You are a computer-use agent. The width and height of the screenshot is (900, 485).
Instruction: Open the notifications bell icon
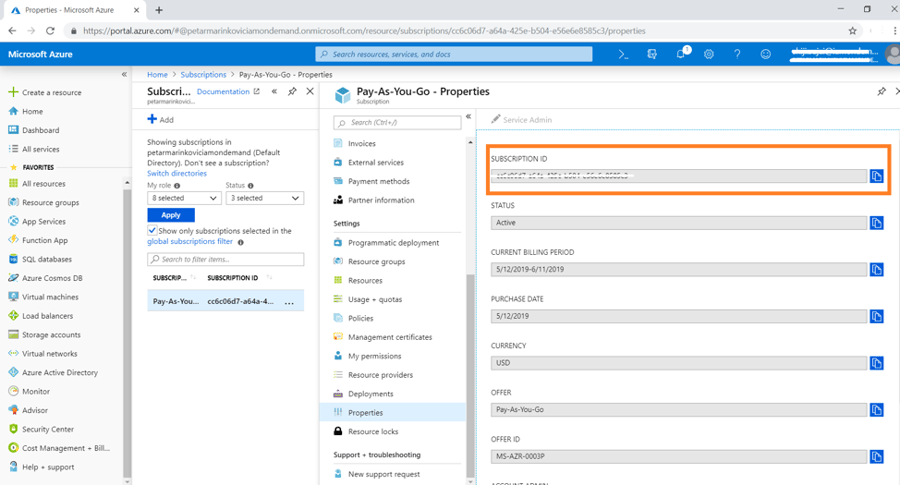681,54
